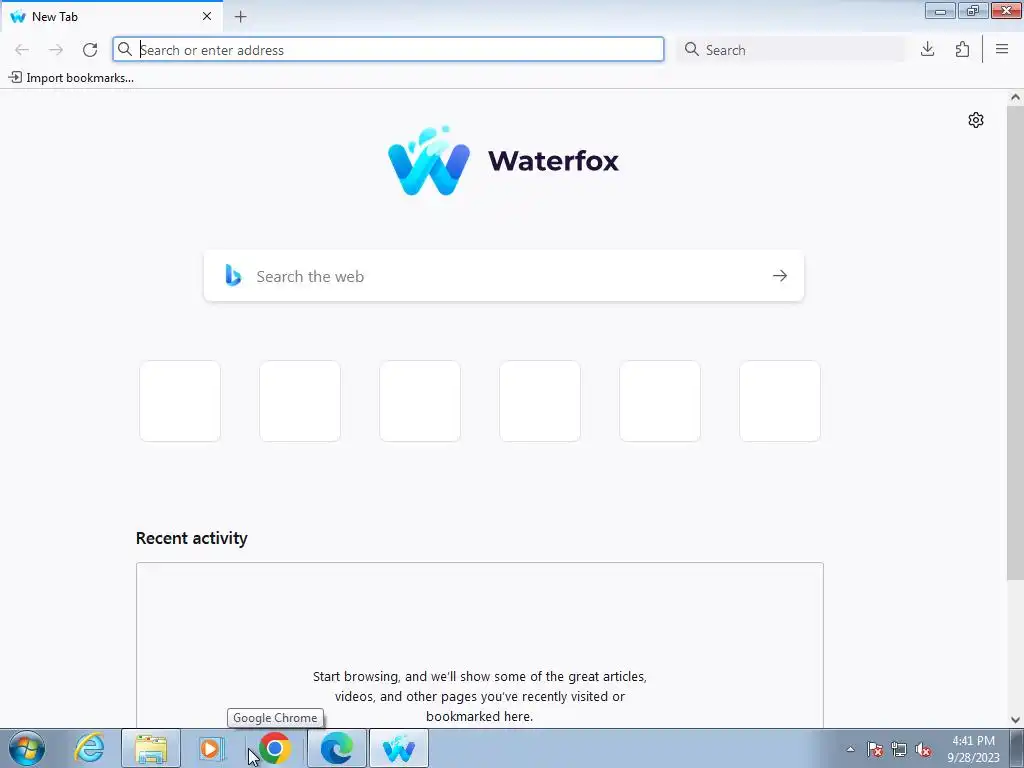Viewport: 1024px width, 768px height.
Task: Click the magnifier icon in toolbar Search field
Action: pyautogui.click(x=692, y=49)
